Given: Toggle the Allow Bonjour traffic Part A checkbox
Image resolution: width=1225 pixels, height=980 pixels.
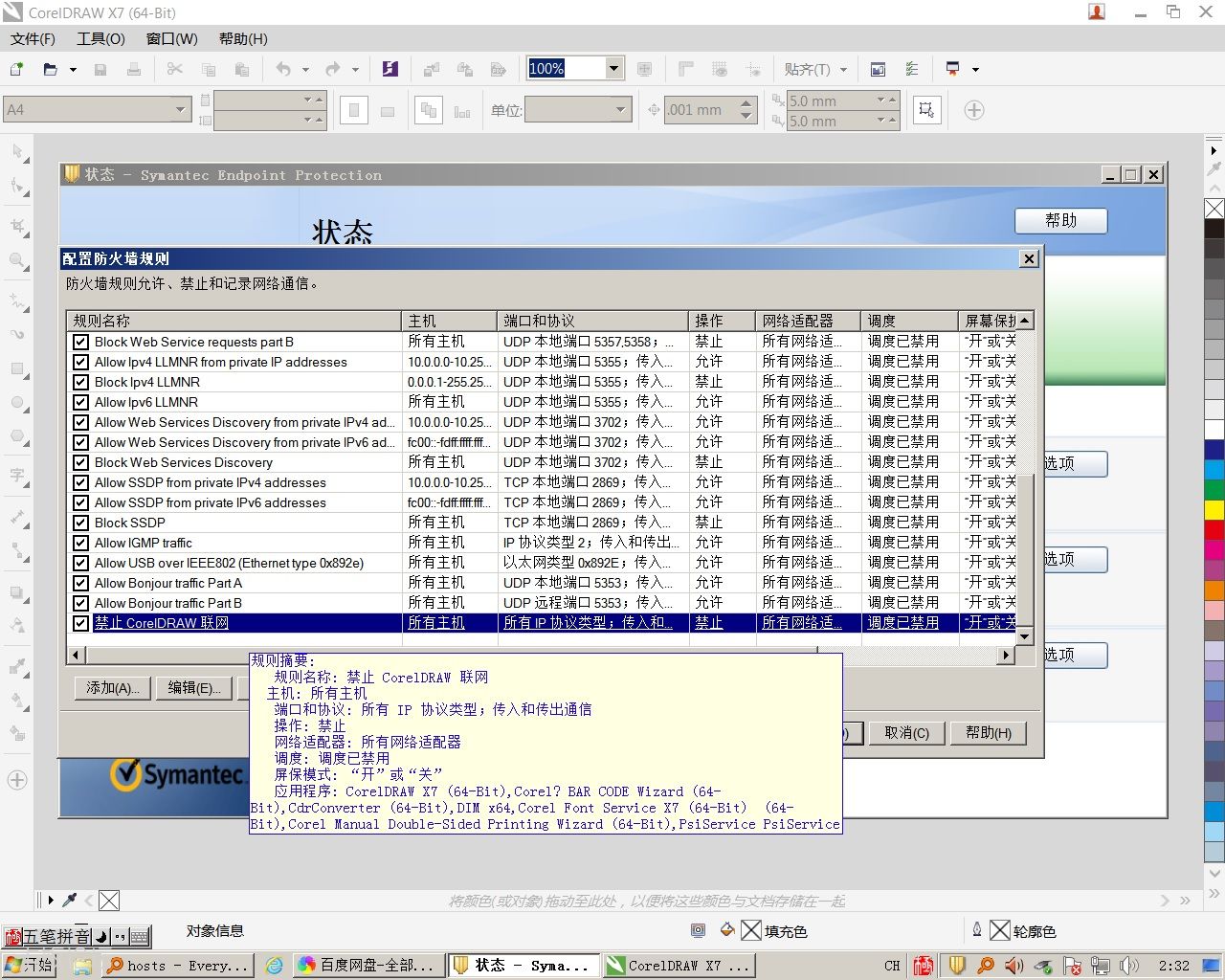Looking at the screenshot, I should tap(81, 583).
